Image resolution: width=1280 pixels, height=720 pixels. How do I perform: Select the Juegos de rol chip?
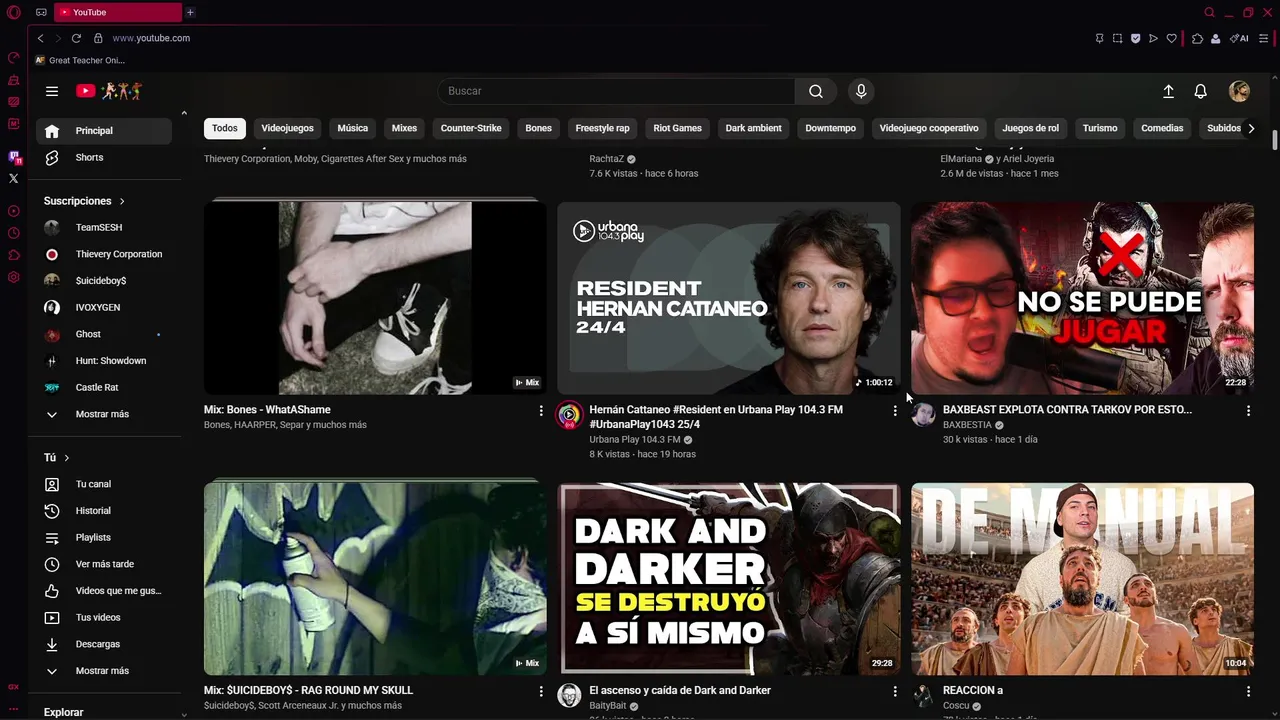1030,128
